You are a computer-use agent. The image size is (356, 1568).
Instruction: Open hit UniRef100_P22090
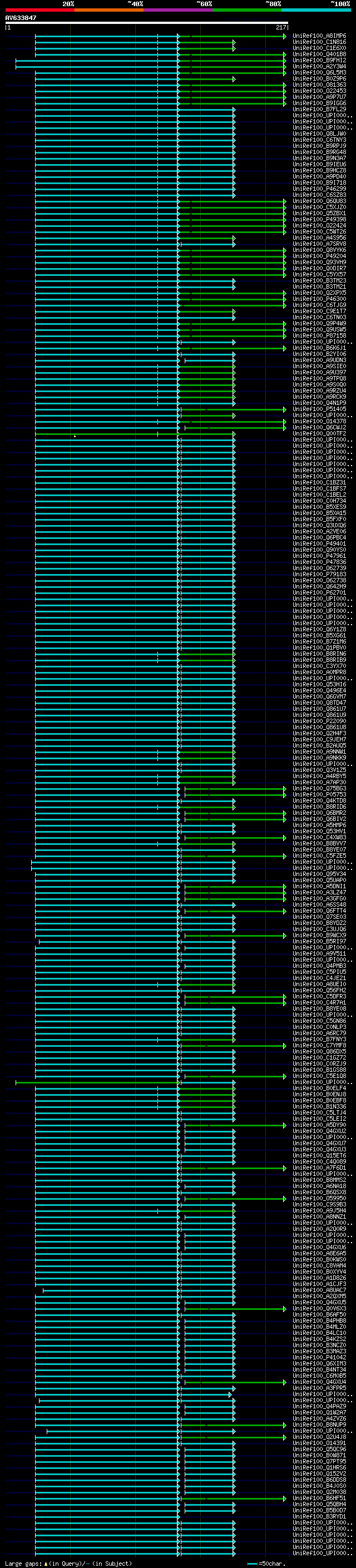click(x=319, y=721)
